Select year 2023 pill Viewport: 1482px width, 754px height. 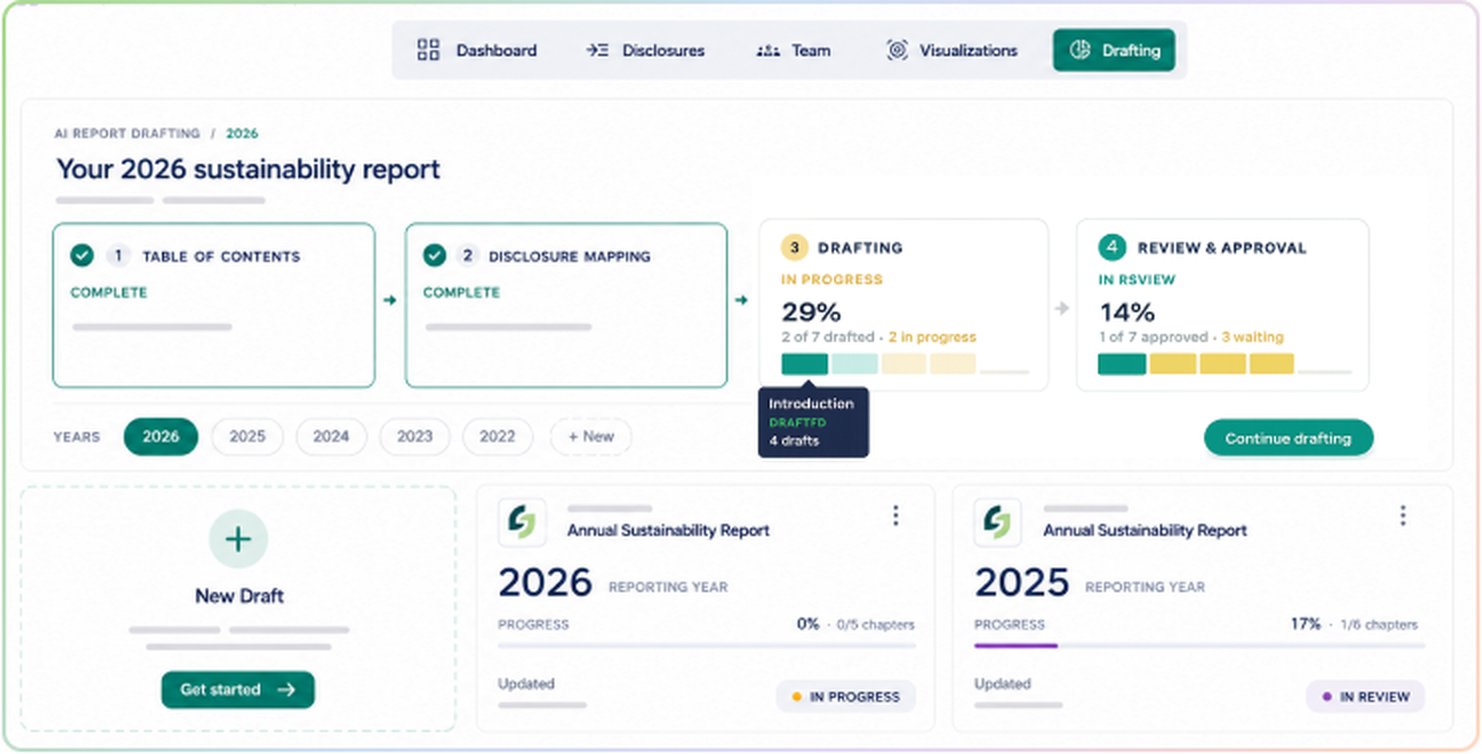tap(414, 436)
